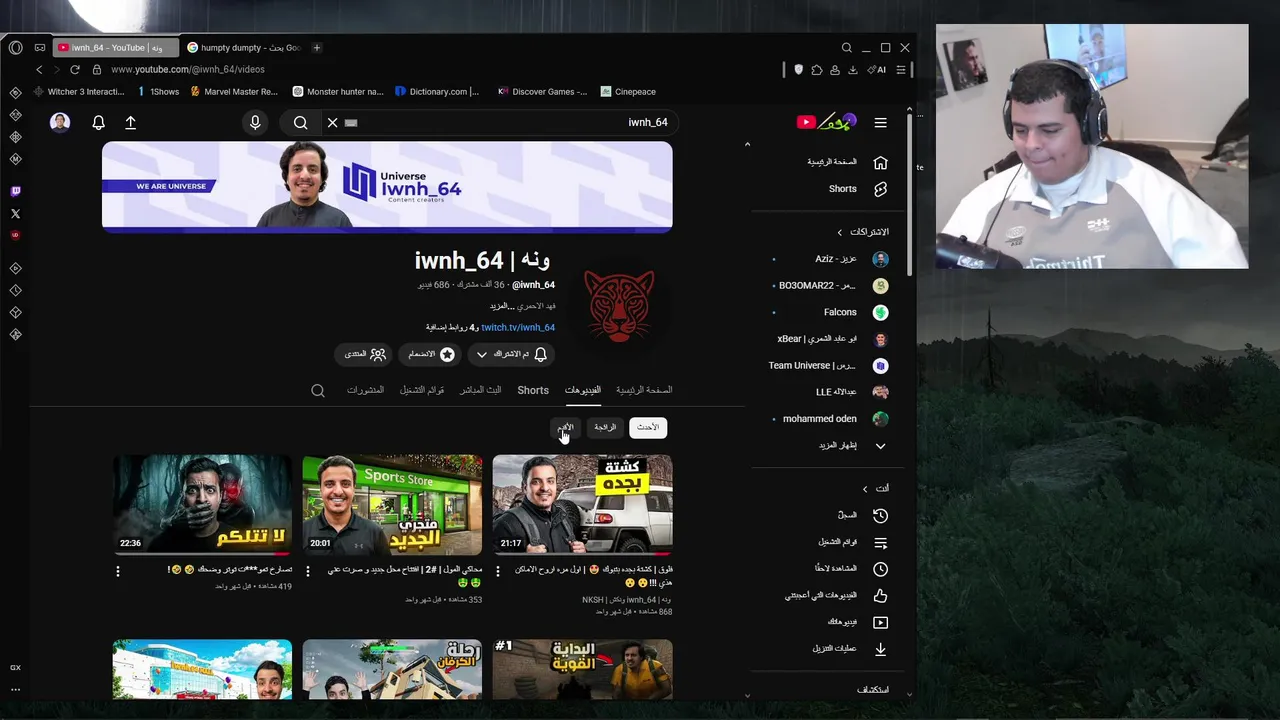Switch to humpty dumpty Google tab
The width and height of the screenshot is (1280, 720).
[244, 47]
